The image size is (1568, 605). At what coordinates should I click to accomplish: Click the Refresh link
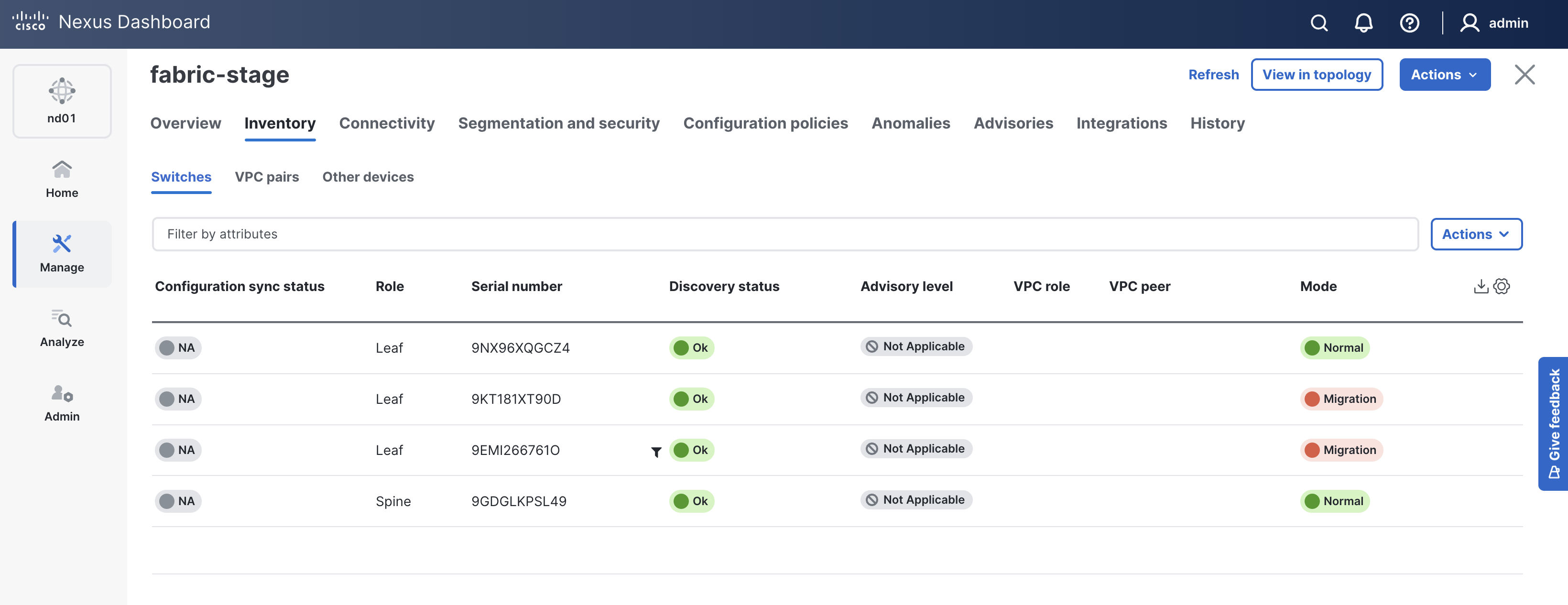click(1213, 75)
